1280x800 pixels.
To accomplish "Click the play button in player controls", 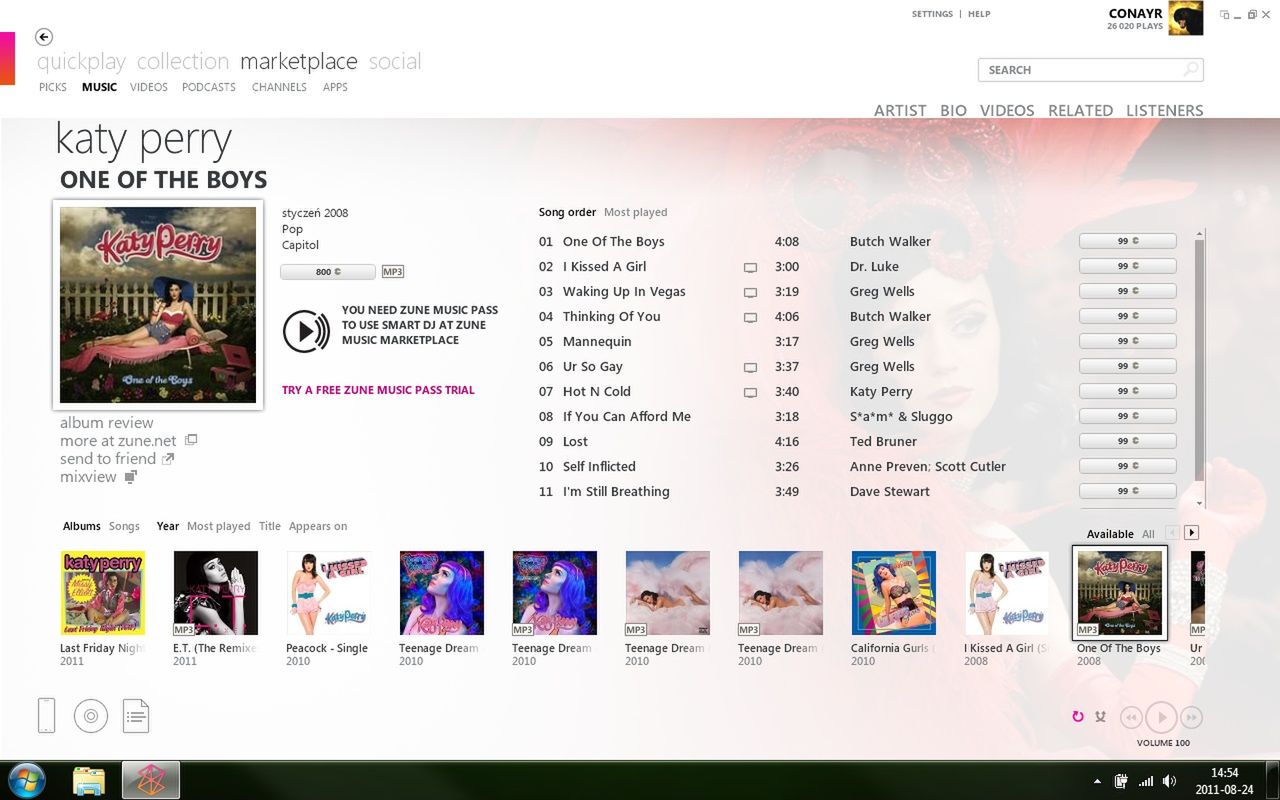I will tap(1161, 717).
